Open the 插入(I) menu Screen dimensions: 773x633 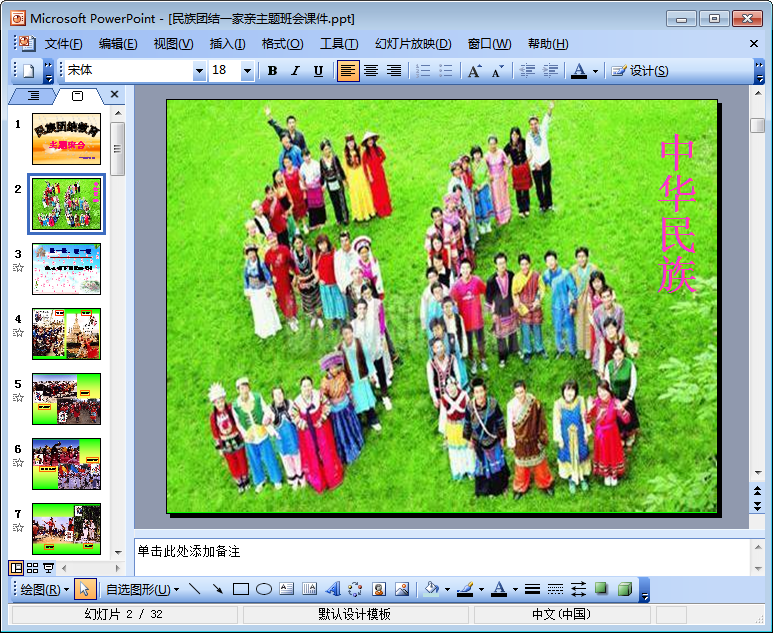click(x=227, y=44)
